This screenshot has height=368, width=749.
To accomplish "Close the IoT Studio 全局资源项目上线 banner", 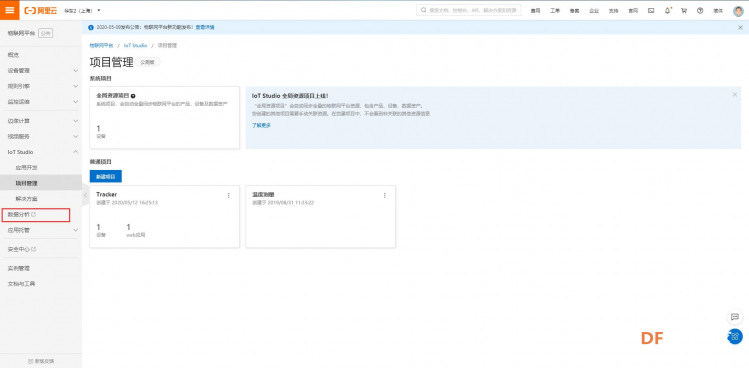I will (x=735, y=95).
